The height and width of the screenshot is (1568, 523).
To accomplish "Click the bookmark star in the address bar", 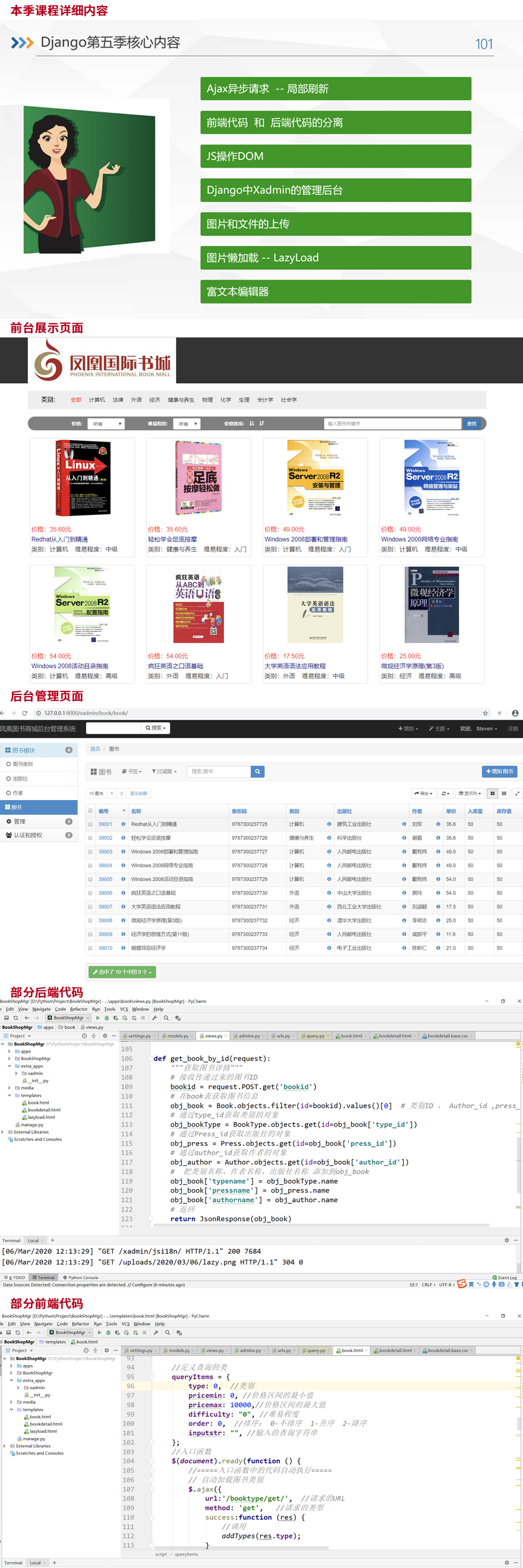I will coord(485,713).
